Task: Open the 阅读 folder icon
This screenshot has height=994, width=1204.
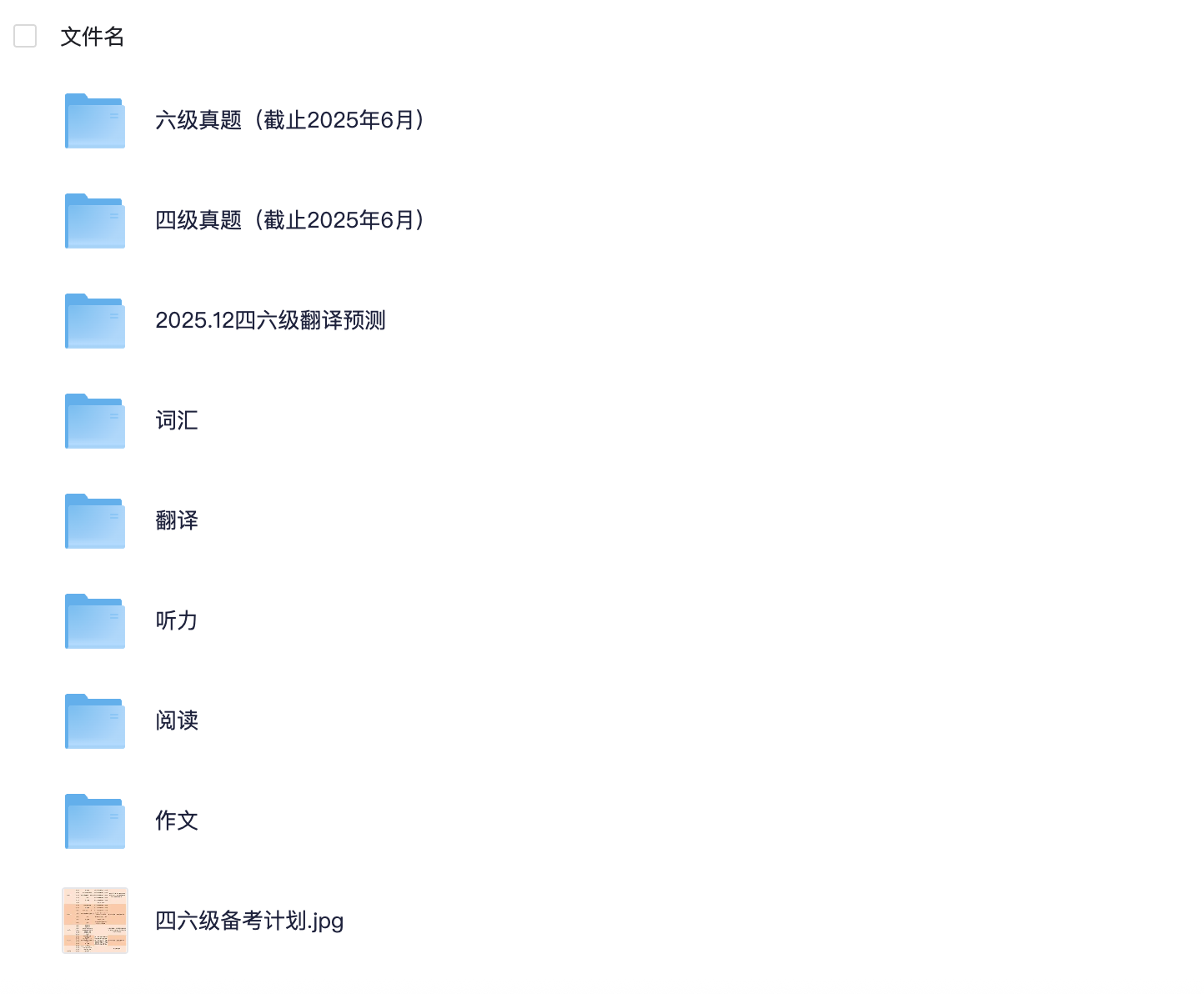Action: [95, 721]
